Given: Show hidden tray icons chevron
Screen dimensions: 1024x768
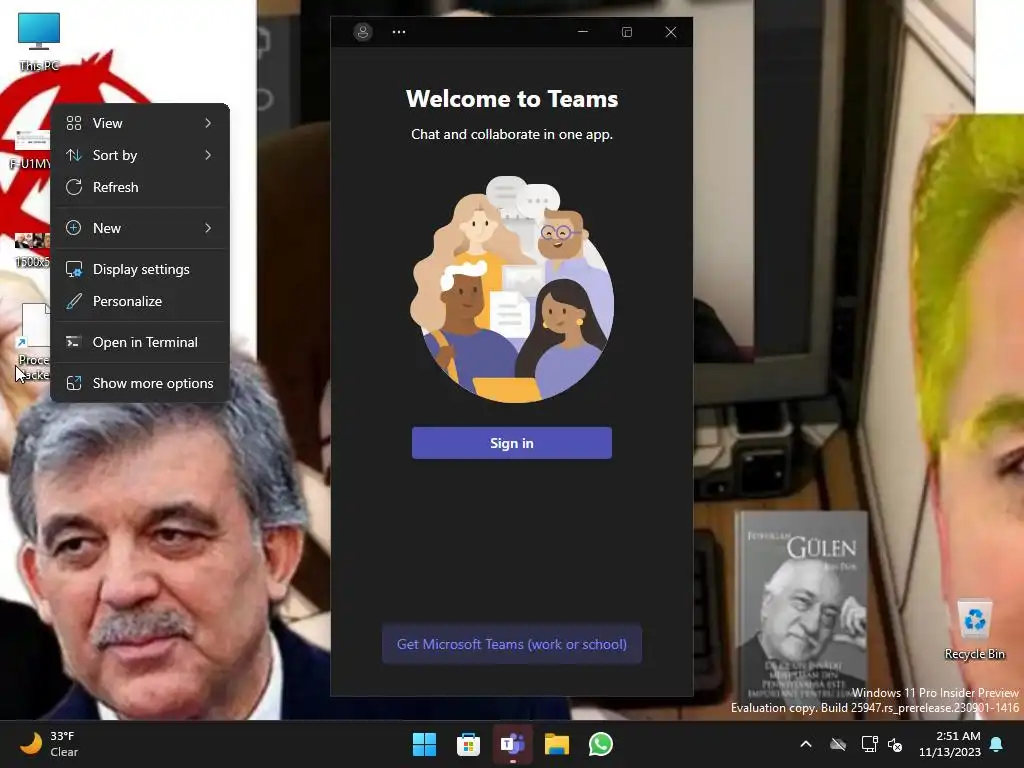Looking at the screenshot, I should pyautogui.click(x=806, y=744).
